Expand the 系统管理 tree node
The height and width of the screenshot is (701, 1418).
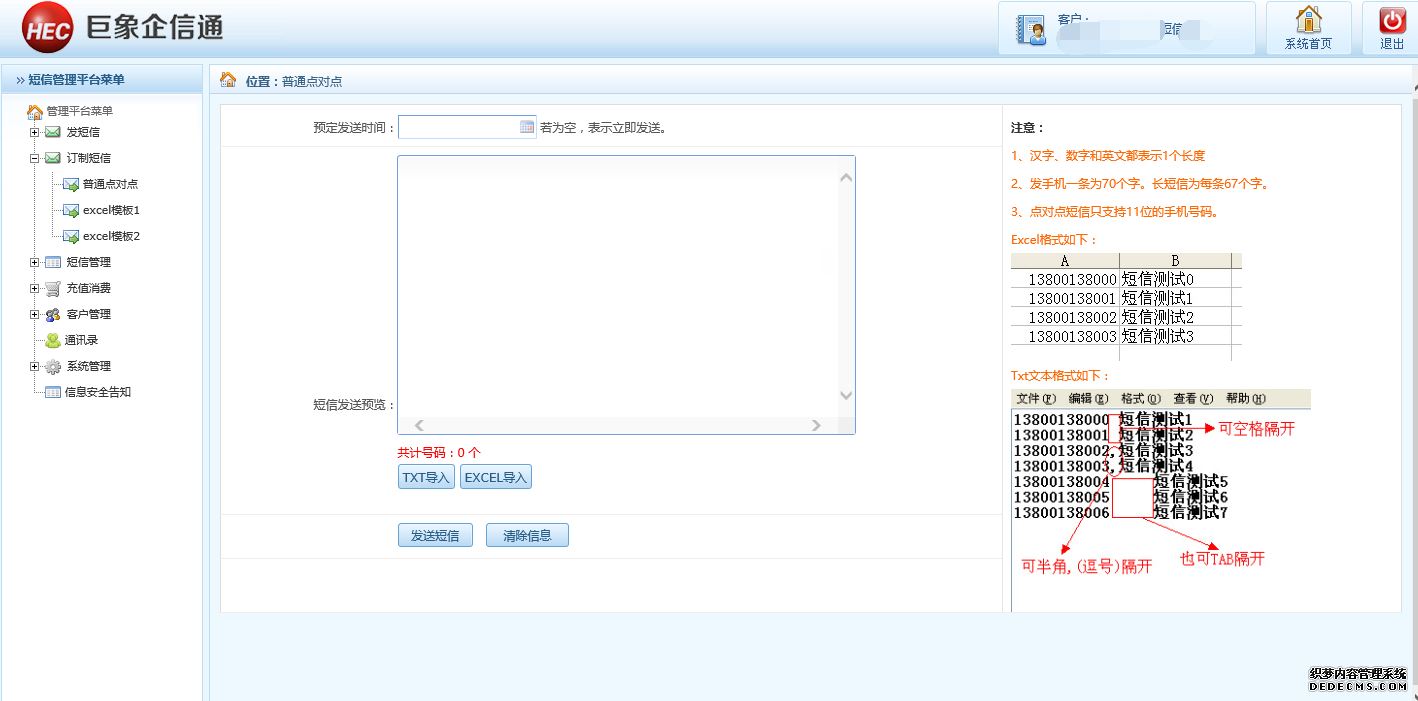pos(35,366)
